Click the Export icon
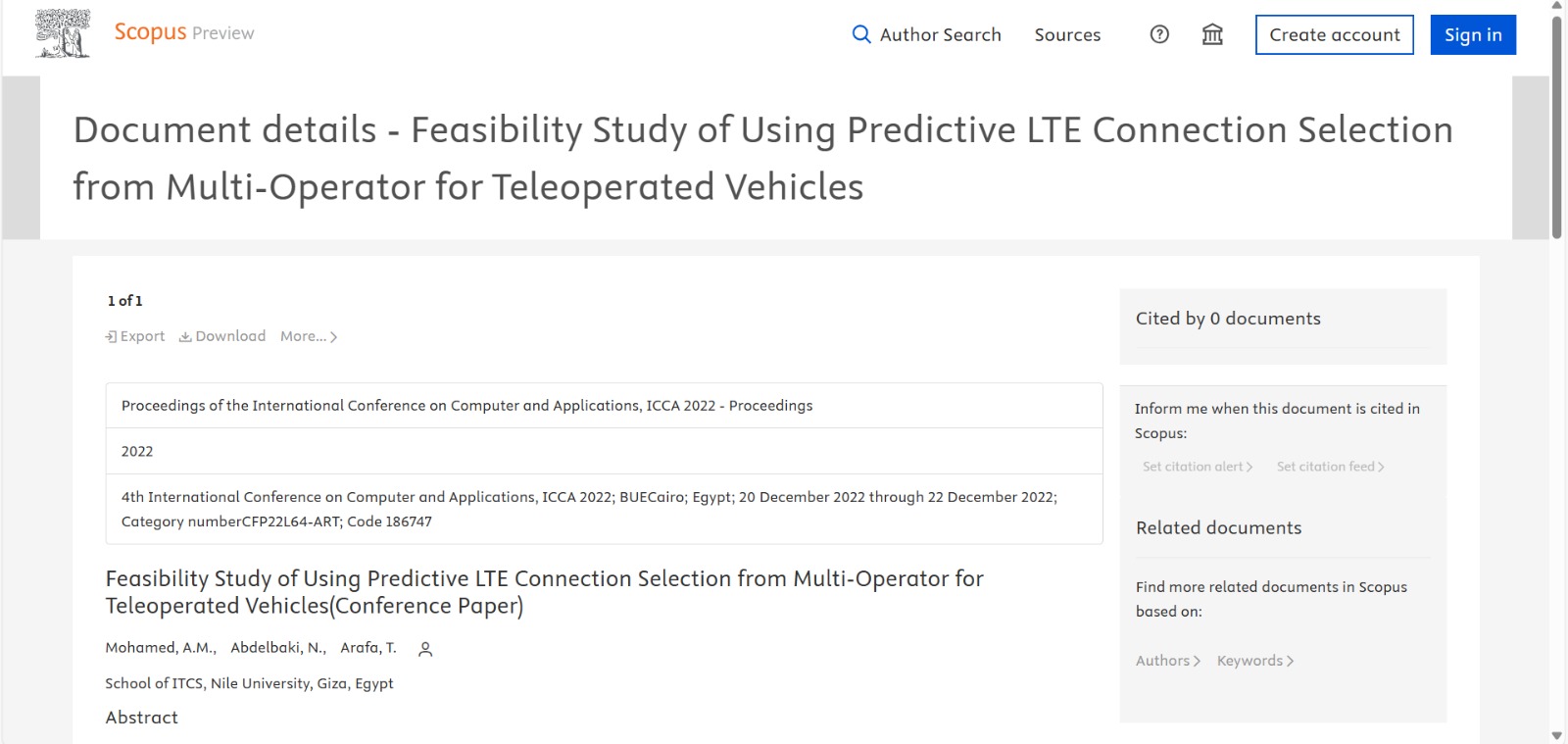 (x=112, y=336)
